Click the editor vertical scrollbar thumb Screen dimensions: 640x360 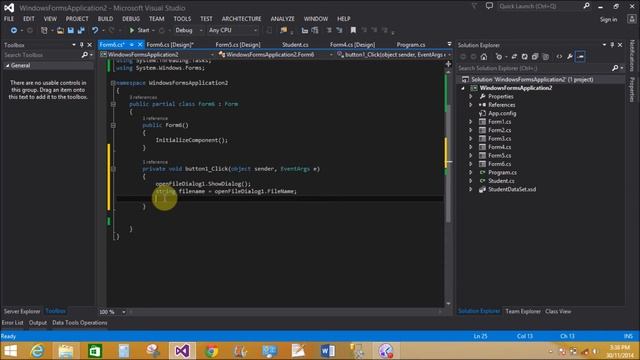pyautogui.click(x=448, y=163)
